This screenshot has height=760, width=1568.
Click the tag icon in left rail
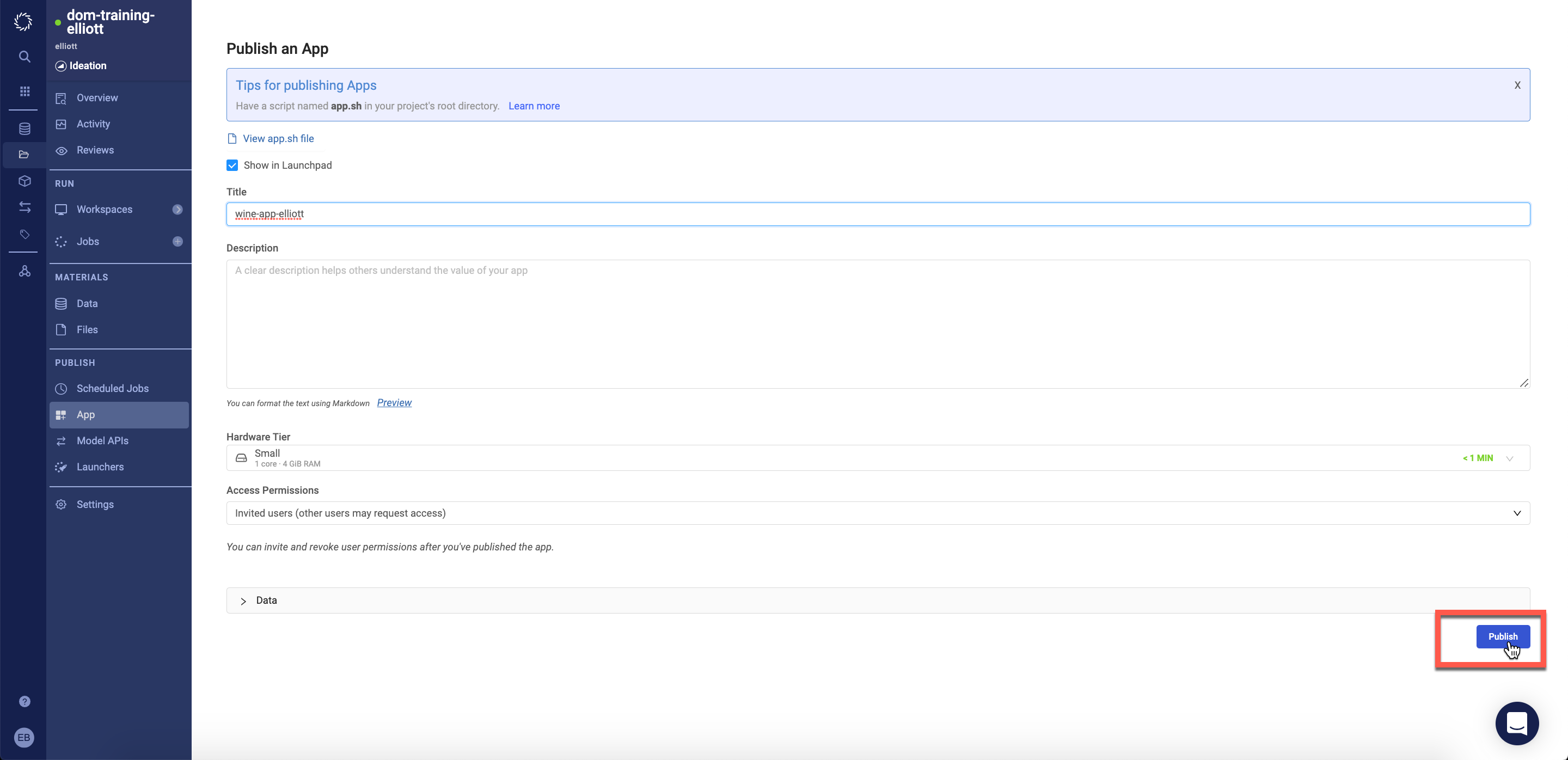24,234
